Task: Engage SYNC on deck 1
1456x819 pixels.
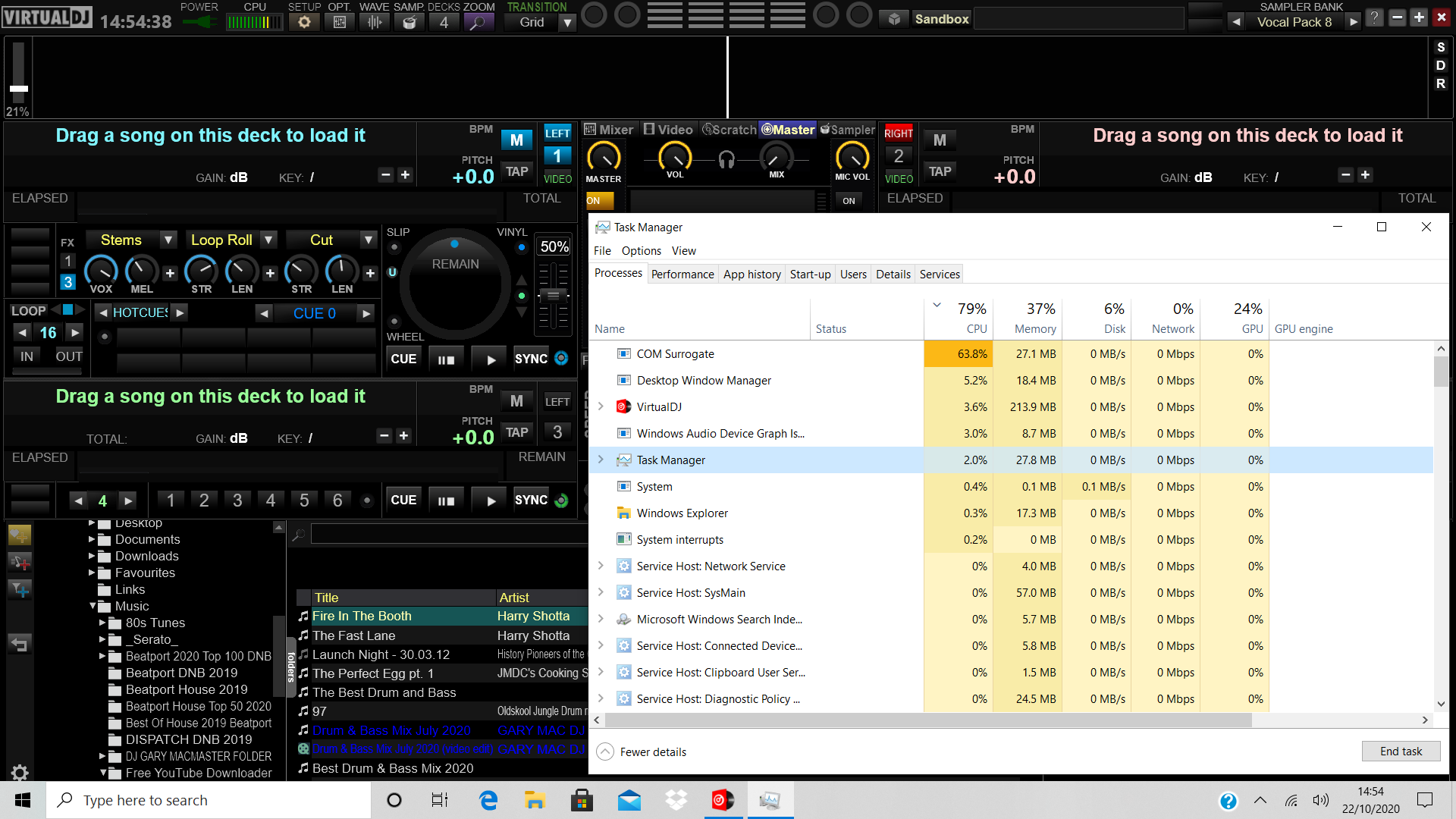Action: click(531, 359)
